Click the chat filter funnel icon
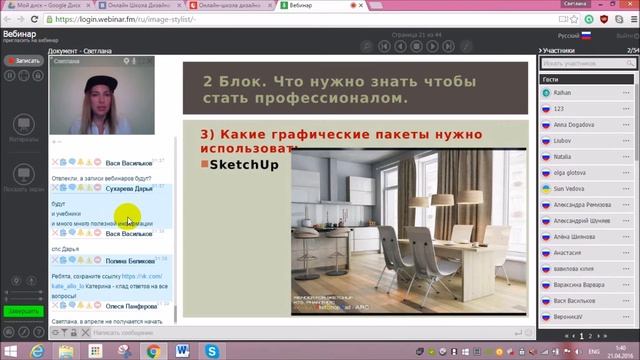Image resolution: width=640 pixels, height=360 pixels. pyautogui.click(x=64, y=333)
